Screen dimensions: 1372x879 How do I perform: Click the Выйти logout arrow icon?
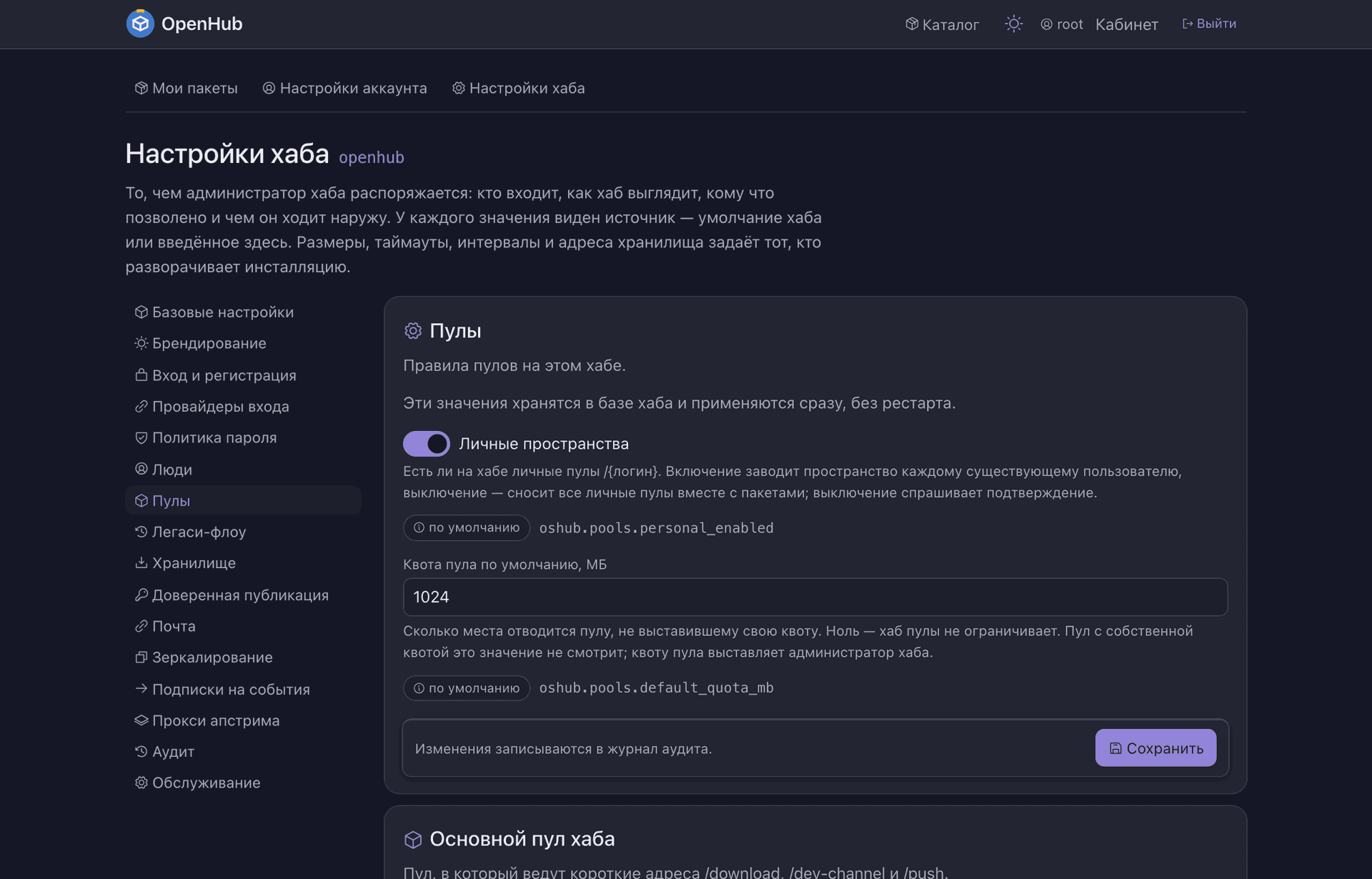click(1188, 24)
